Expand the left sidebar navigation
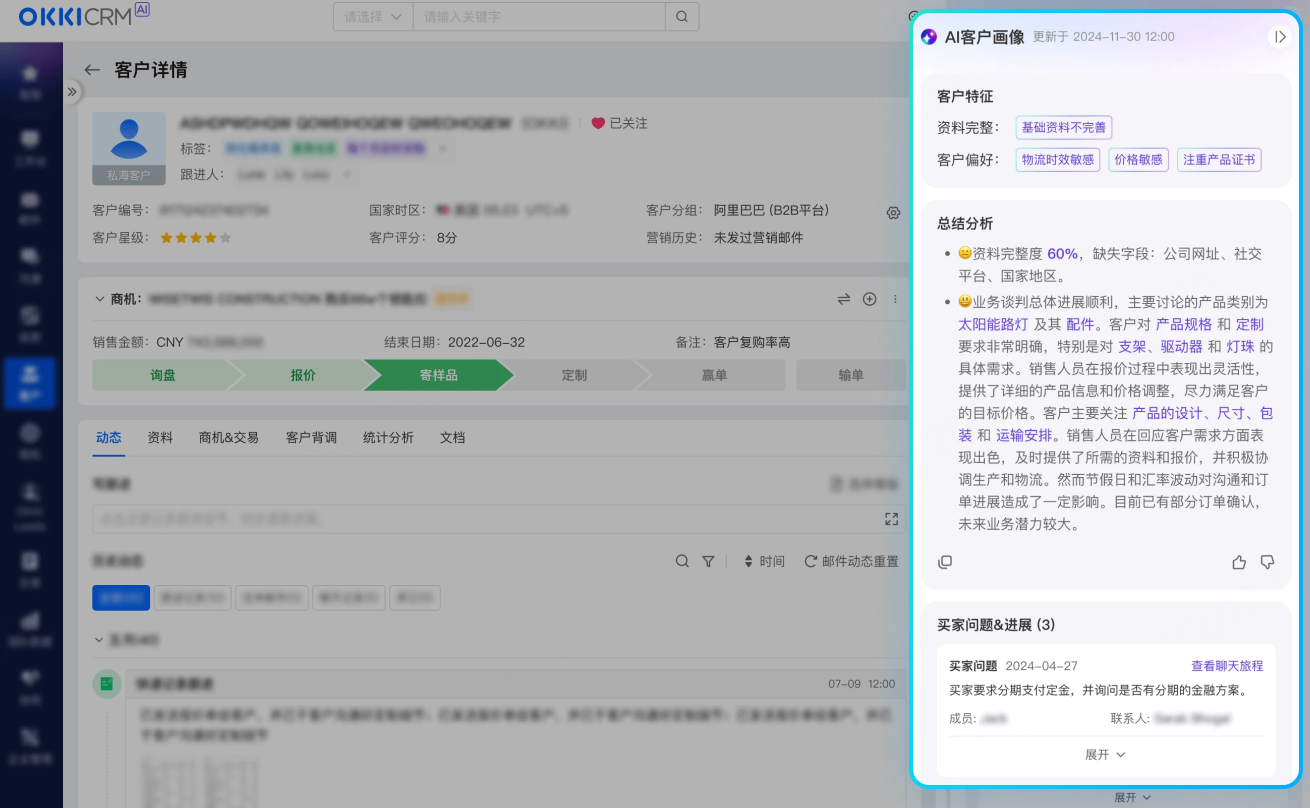 click(72, 92)
